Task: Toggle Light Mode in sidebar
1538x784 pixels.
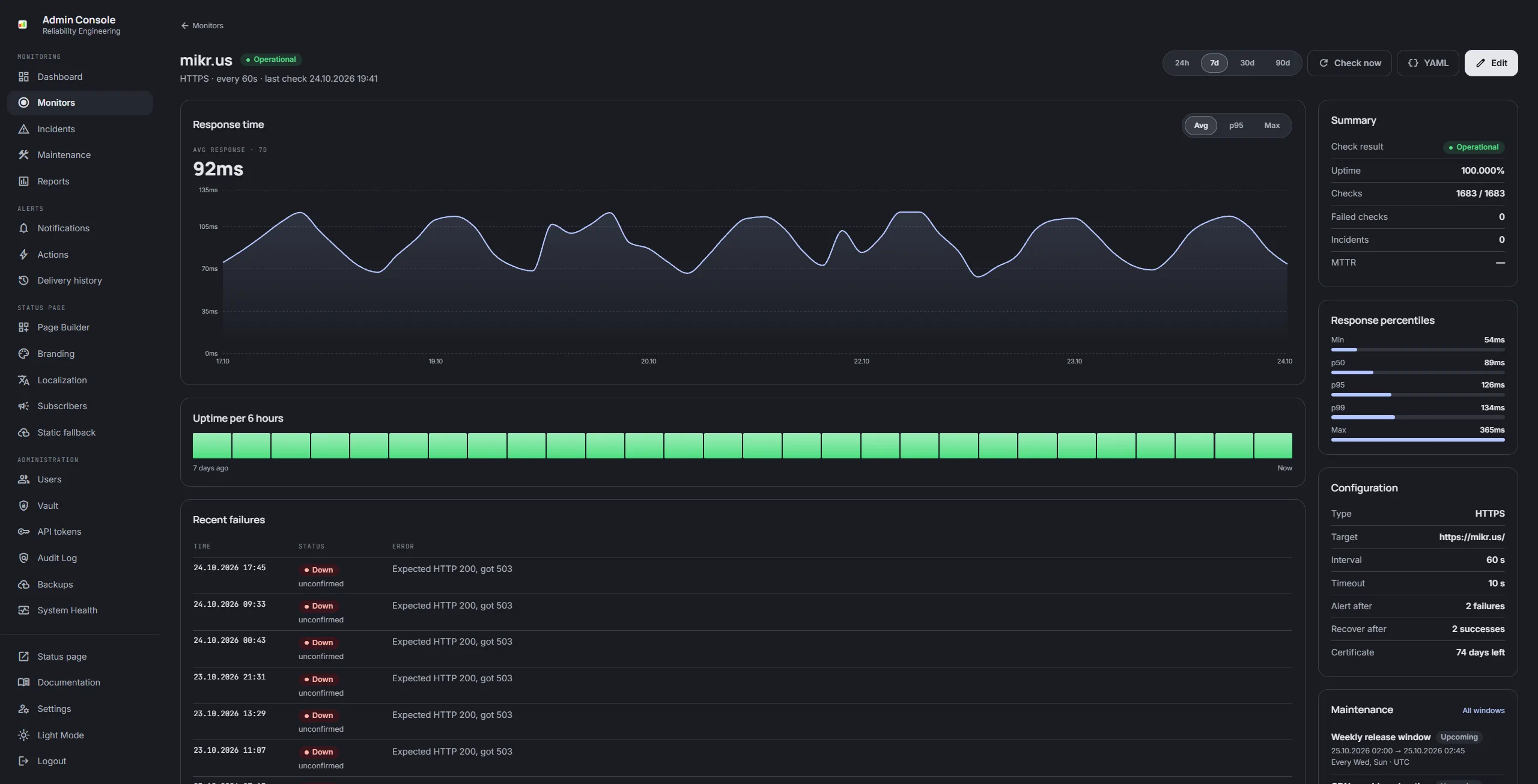Action: click(x=80, y=735)
